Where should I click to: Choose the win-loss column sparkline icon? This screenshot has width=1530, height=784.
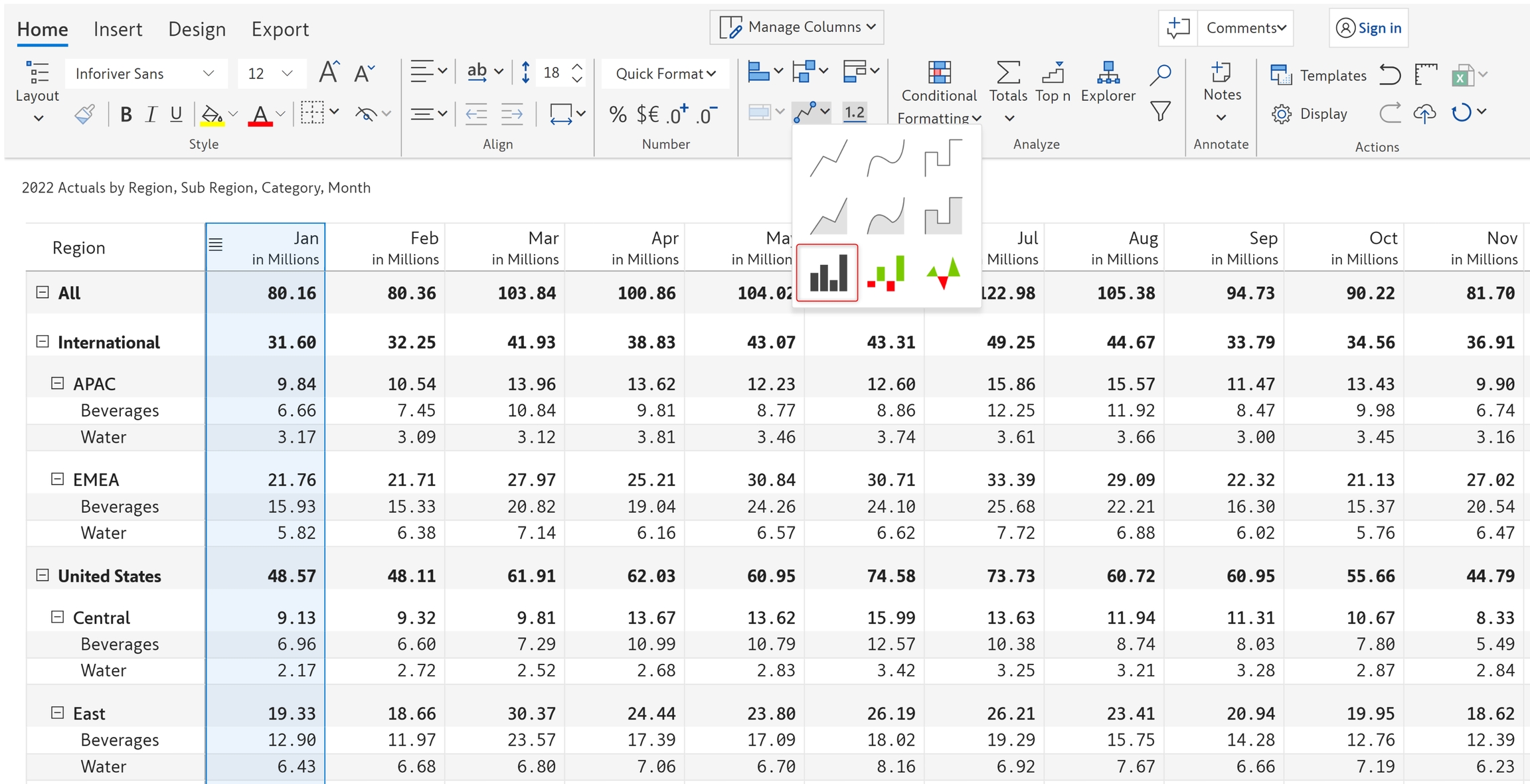pyautogui.click(x=886, y=273)
